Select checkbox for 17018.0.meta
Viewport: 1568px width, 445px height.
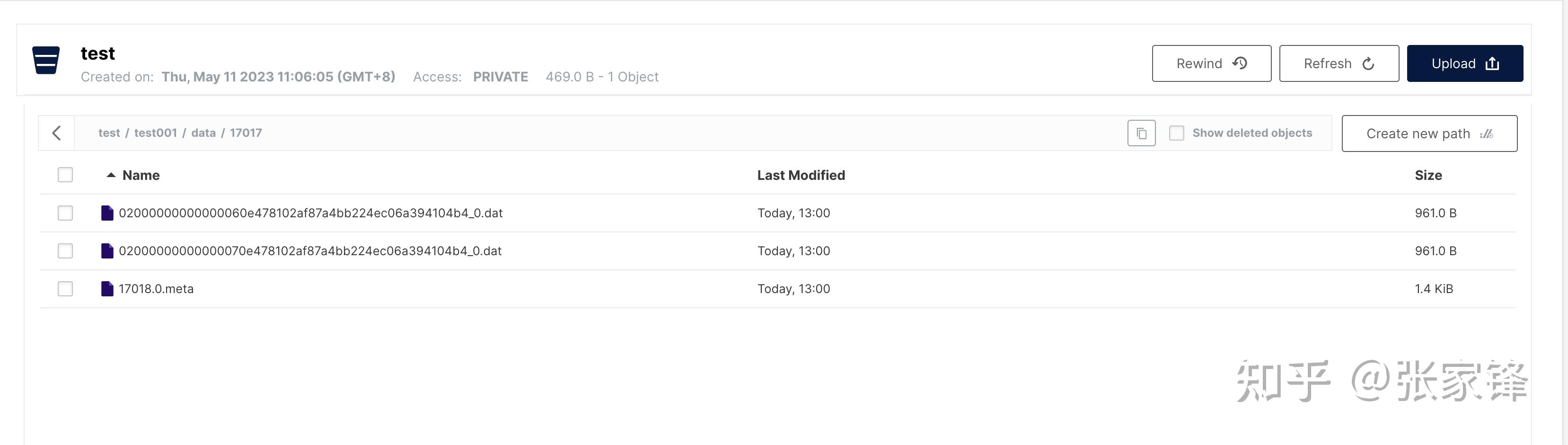65,289
